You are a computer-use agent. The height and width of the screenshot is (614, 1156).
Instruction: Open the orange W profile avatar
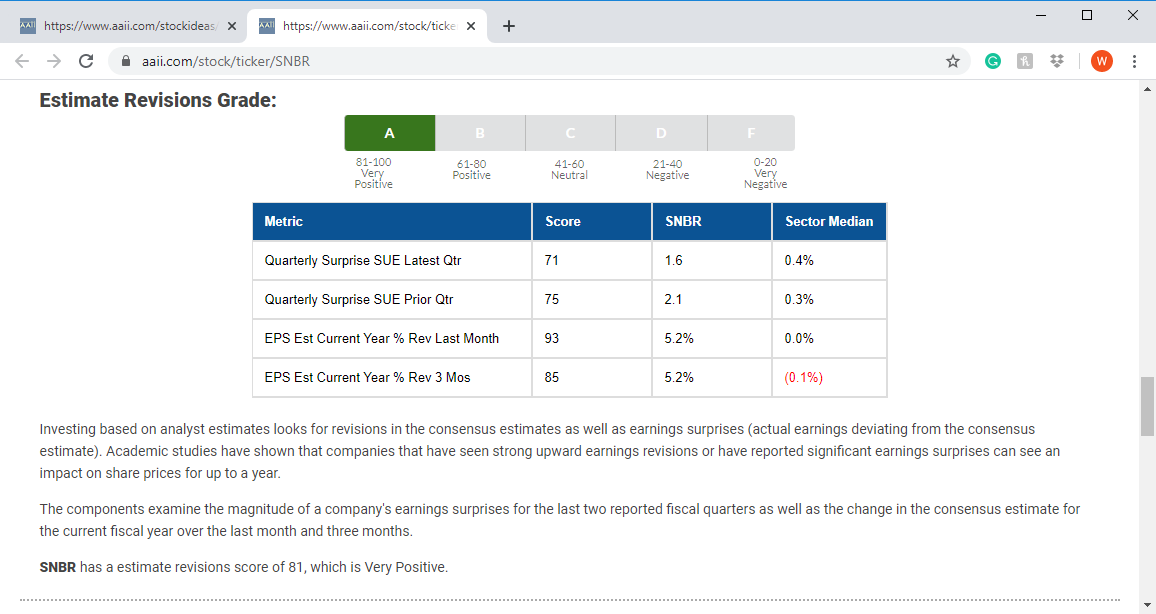[1101, 61]
